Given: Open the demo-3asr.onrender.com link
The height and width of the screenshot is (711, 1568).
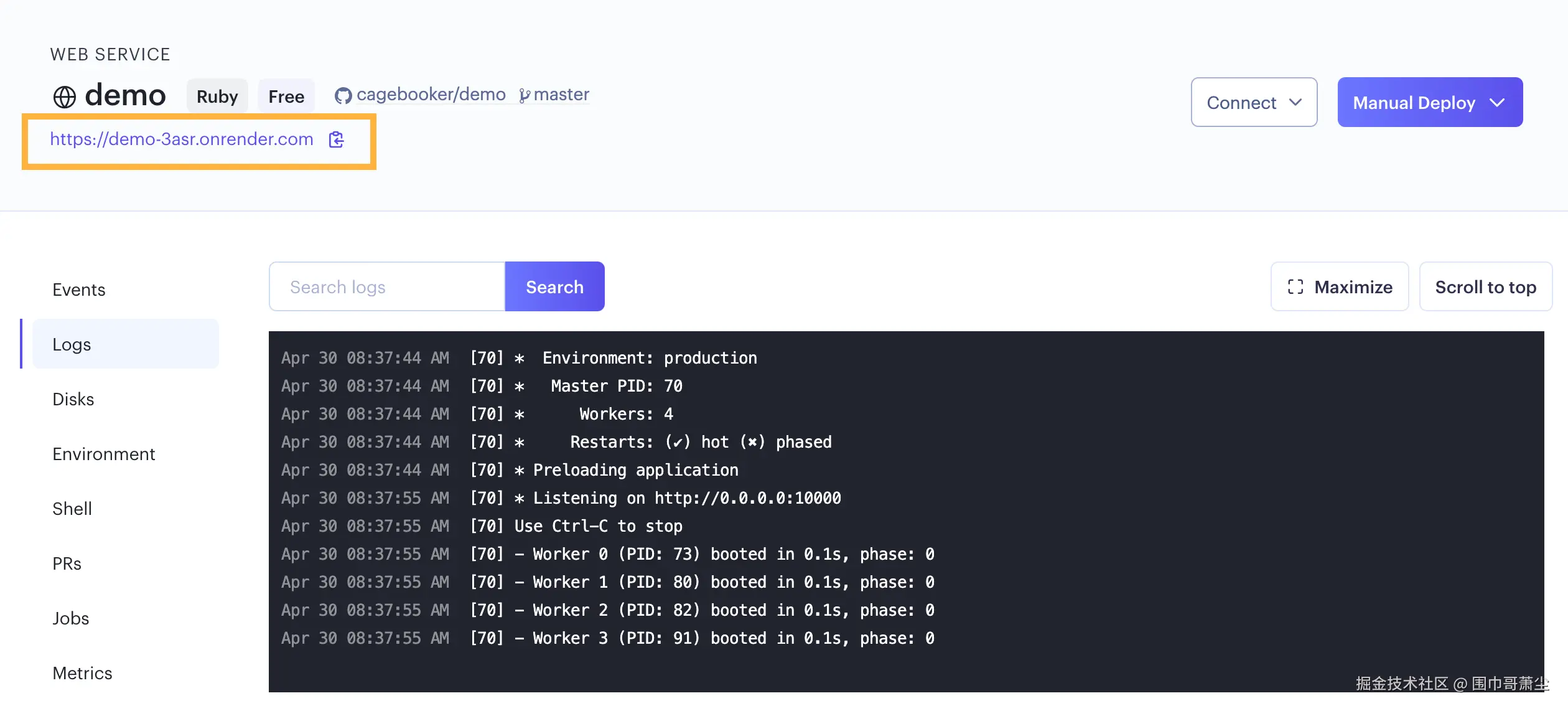Looking at the screenshot, I should (182, 139).
